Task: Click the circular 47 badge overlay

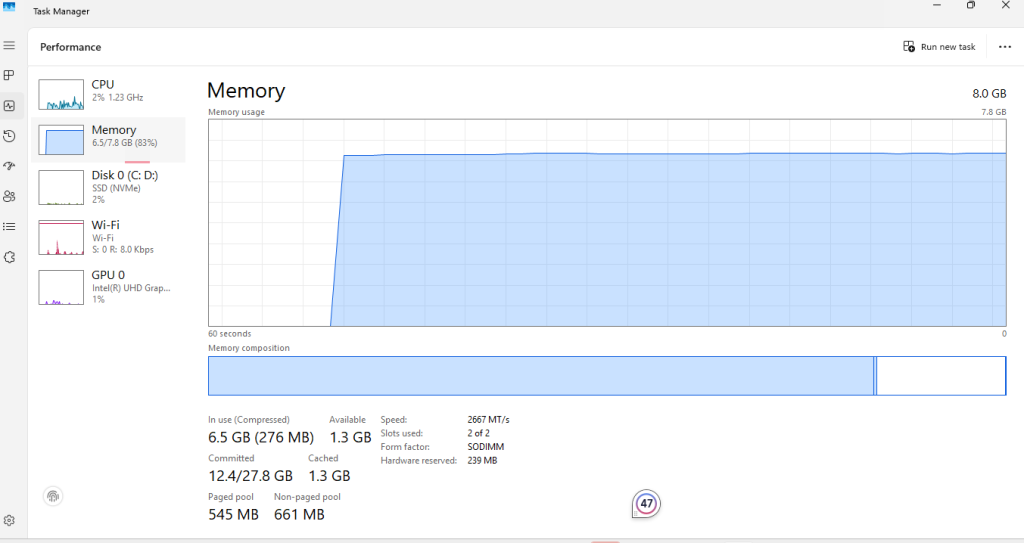Action: pos(647,504)
